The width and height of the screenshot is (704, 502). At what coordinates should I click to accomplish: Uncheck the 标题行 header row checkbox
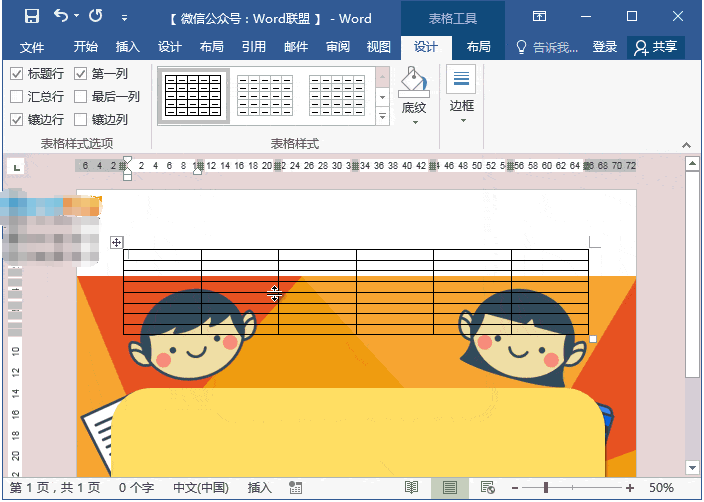(17, 74)
